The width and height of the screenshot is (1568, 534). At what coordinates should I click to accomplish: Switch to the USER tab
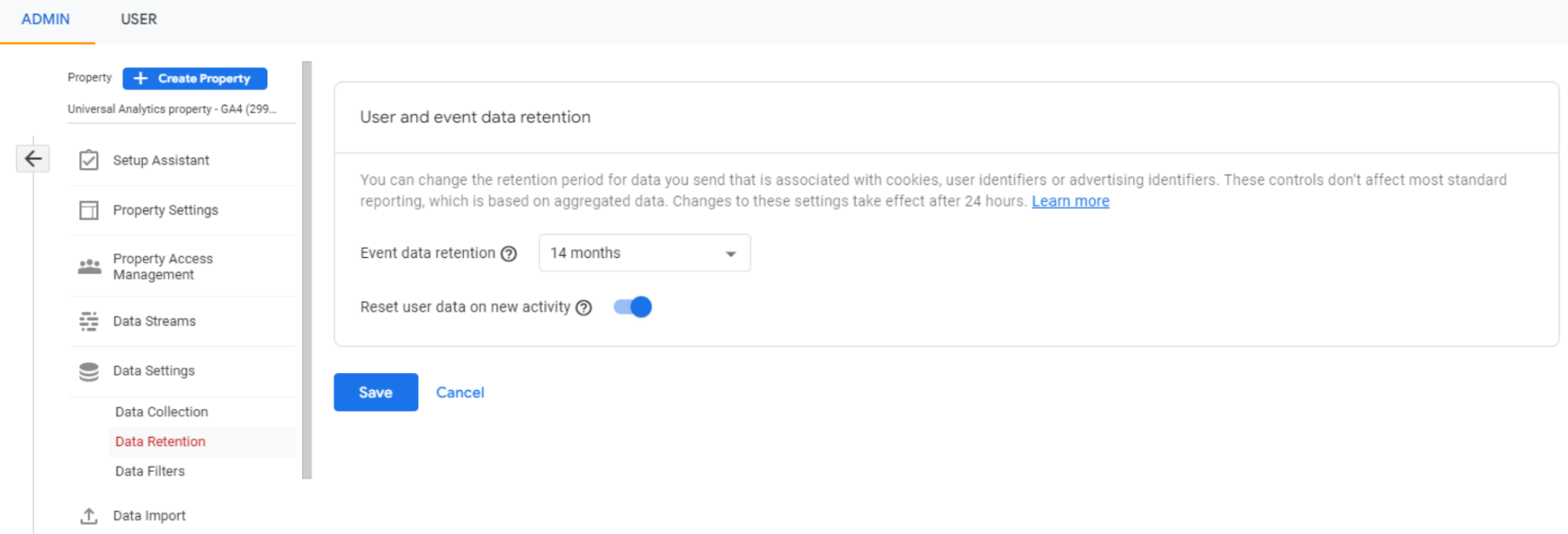139,20
